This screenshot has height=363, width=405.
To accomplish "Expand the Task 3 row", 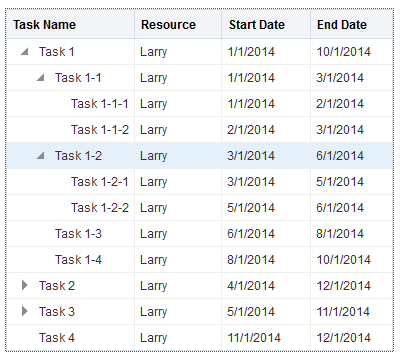I will pos(24,311).
